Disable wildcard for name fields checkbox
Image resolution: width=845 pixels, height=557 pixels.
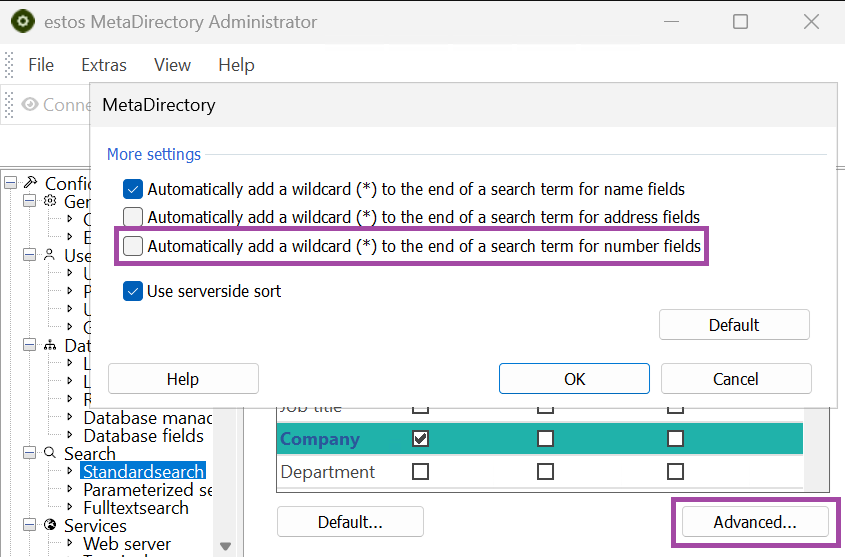(133, 189)
